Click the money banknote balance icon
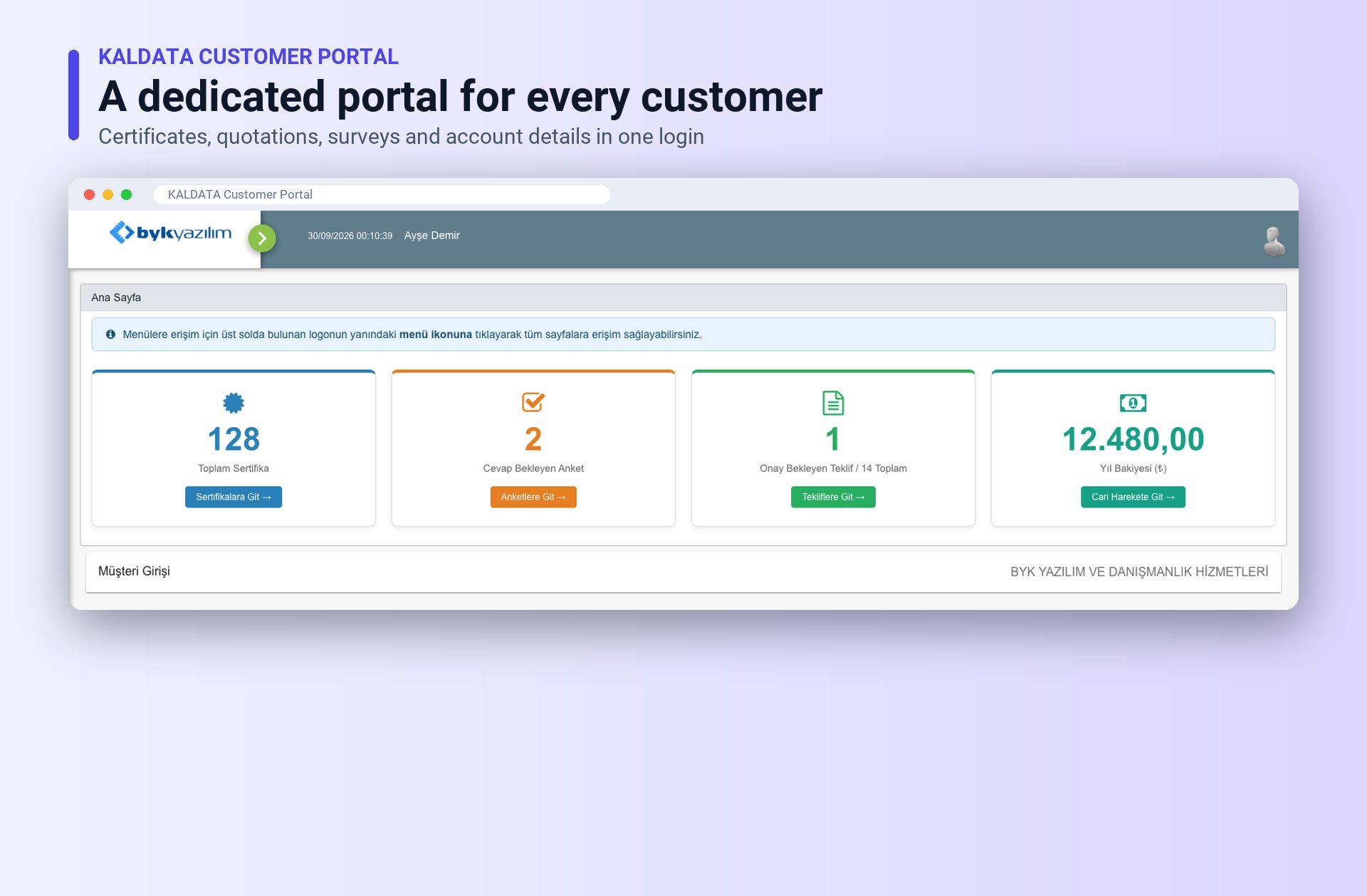Screen dimensions: 1367x896 pos(1133,403)
